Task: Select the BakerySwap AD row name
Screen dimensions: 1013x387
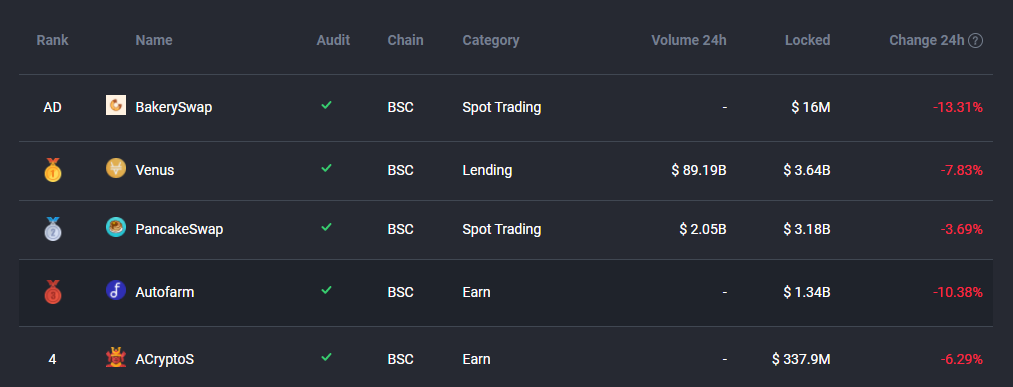Action: tap(174, 107)
